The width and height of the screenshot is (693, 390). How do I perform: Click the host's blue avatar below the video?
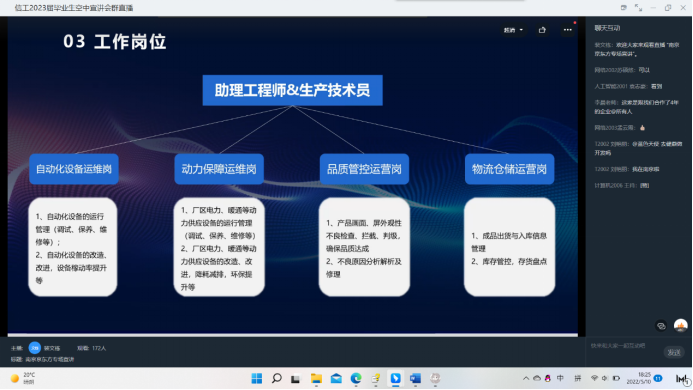click(x=34, y=348)
